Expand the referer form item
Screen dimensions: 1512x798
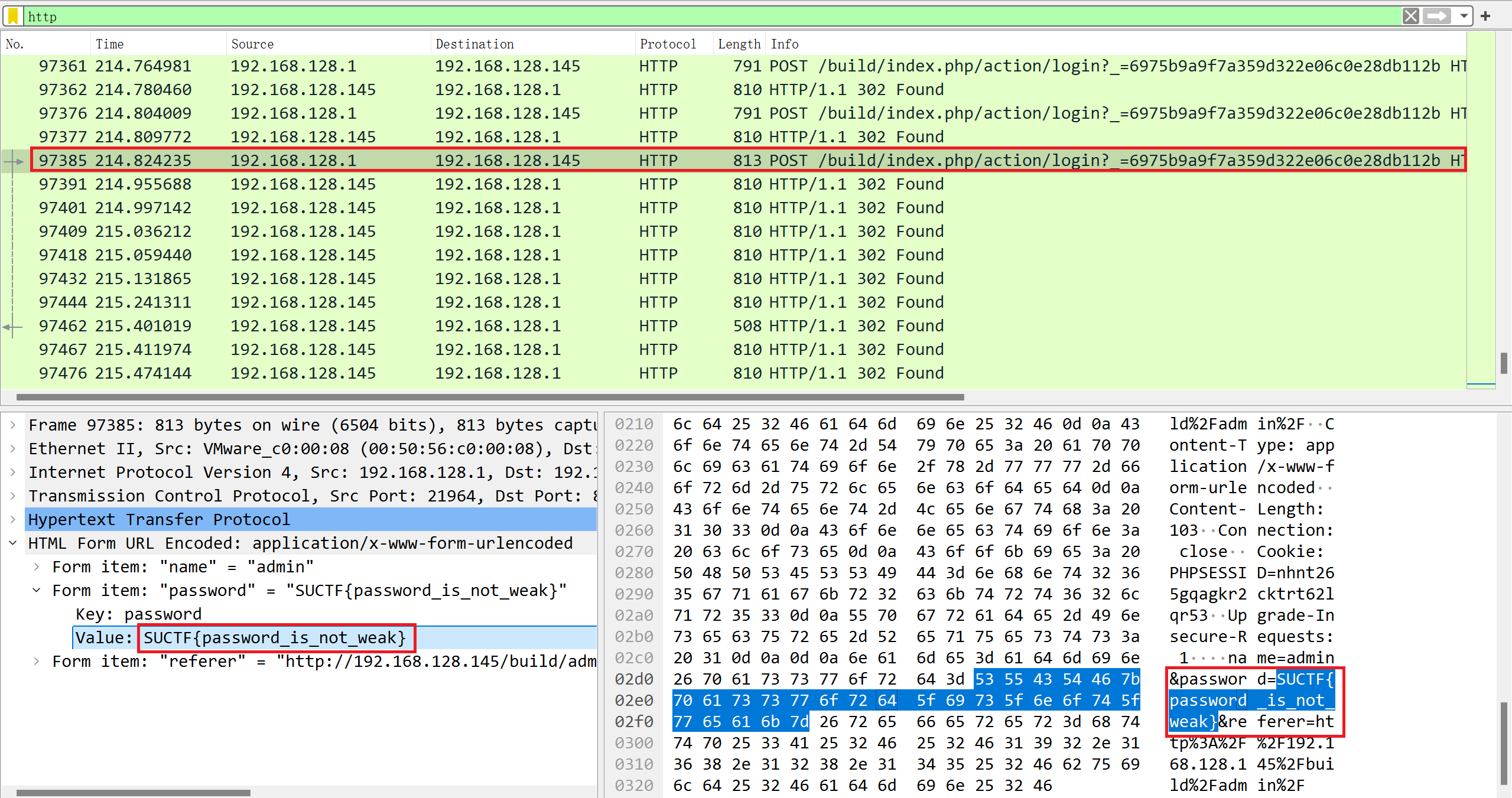37,662
